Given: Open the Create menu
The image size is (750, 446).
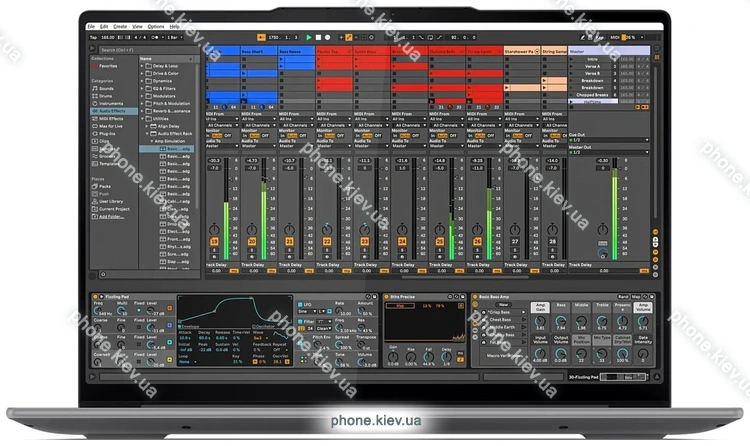Looking at the screenshot, I should [x=119, y=26].
